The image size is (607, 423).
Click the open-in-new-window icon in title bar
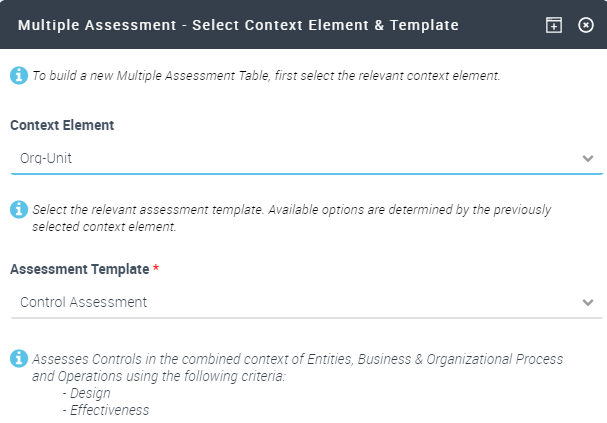(553, 25)
